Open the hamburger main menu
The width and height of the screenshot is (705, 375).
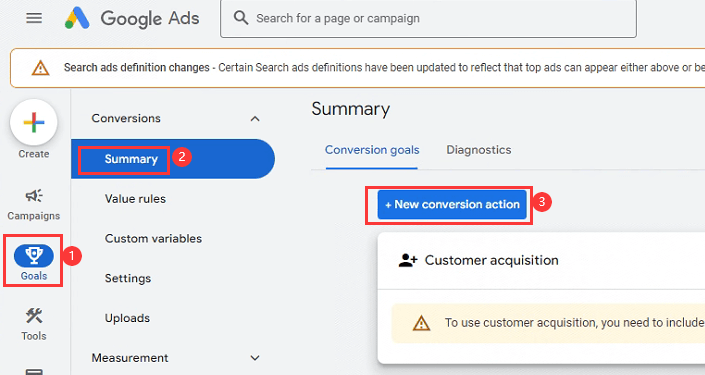(34, 18)
